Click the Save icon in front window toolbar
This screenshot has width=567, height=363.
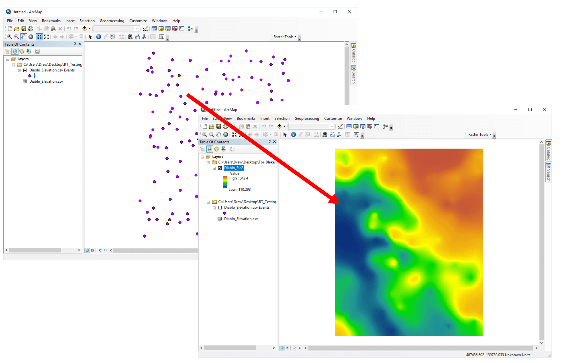(x=218, y=127)
